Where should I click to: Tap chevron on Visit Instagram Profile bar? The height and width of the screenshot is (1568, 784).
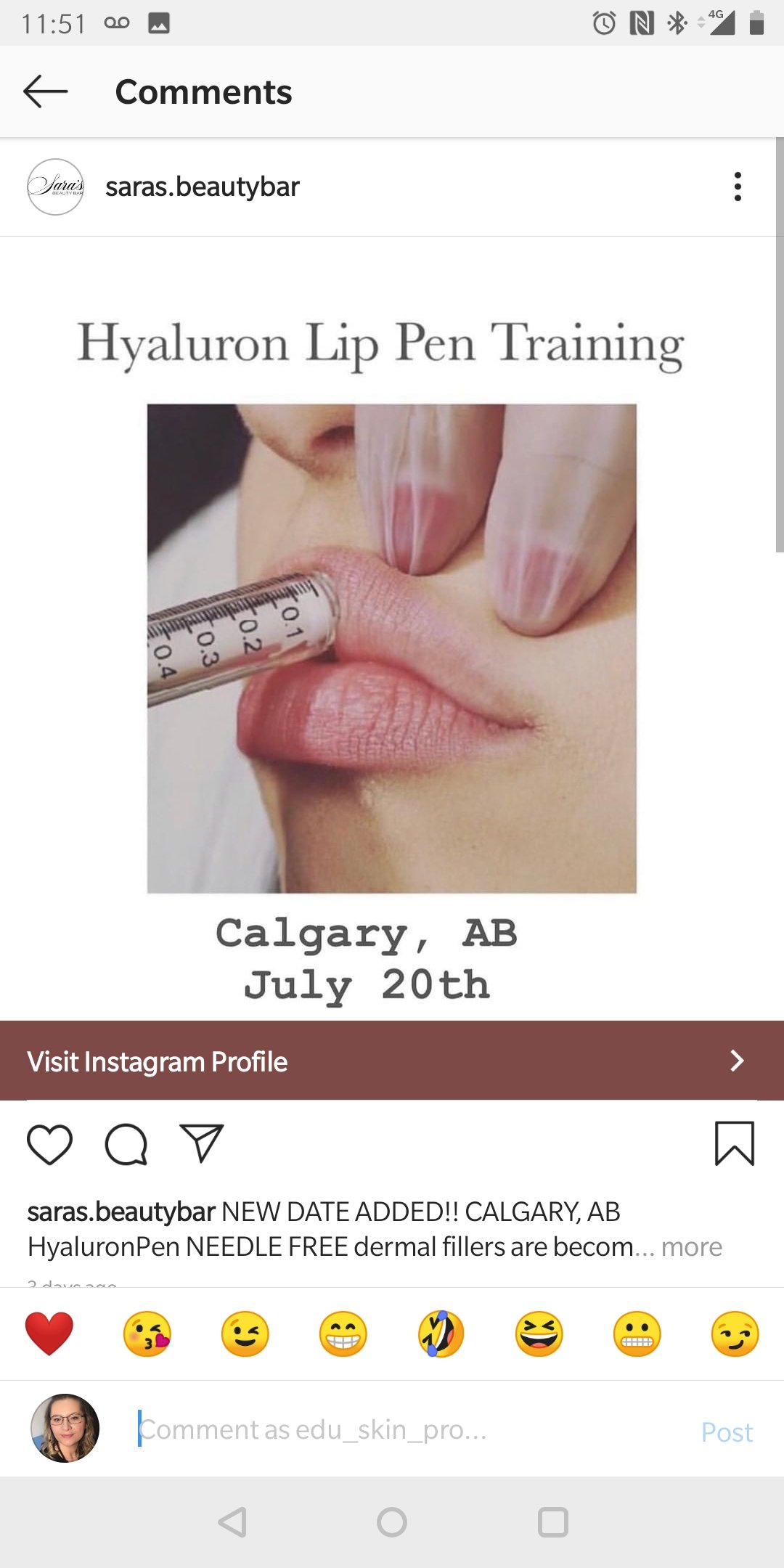point(737,1061)
